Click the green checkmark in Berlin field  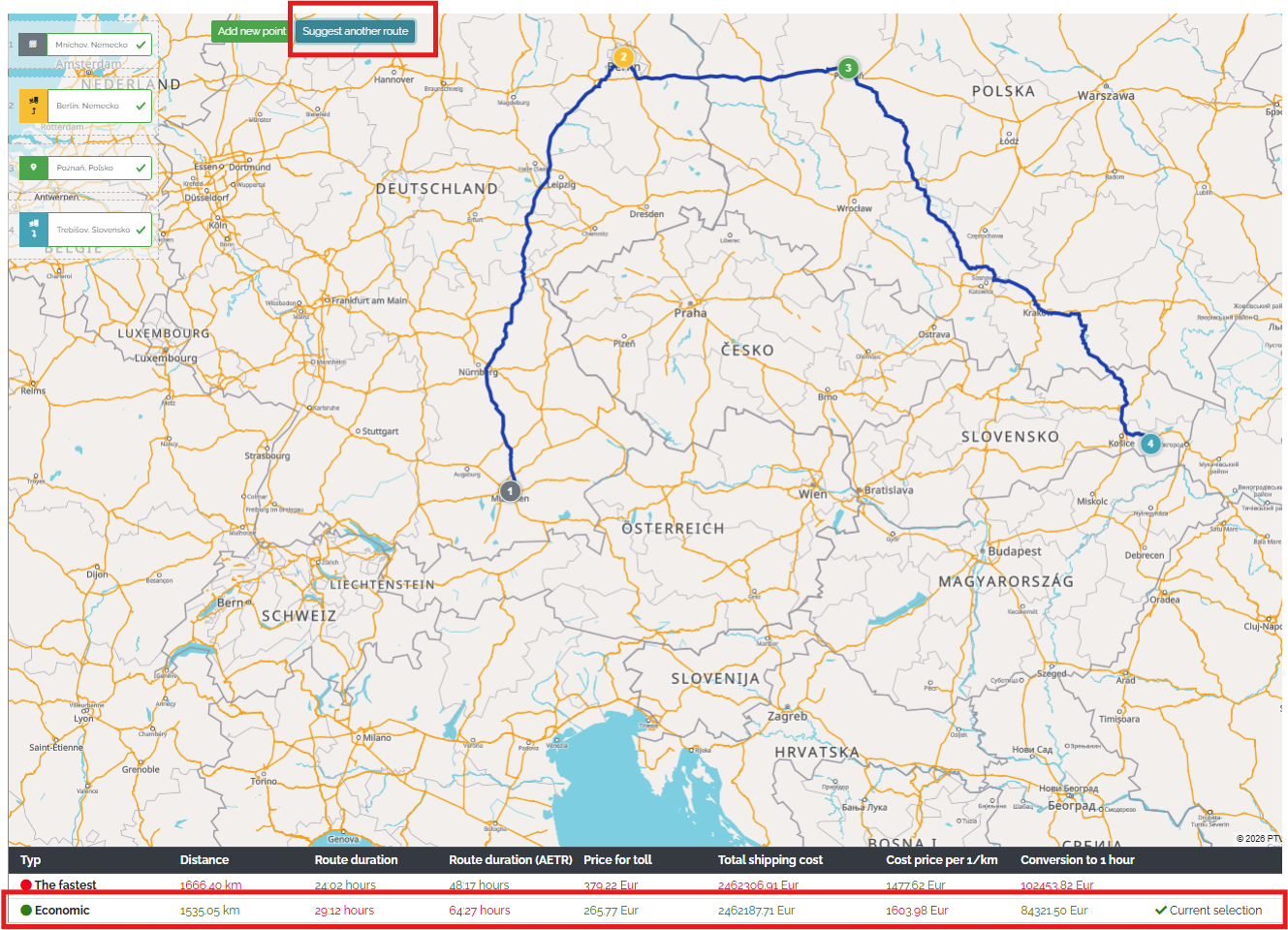(x=141, y=106)
